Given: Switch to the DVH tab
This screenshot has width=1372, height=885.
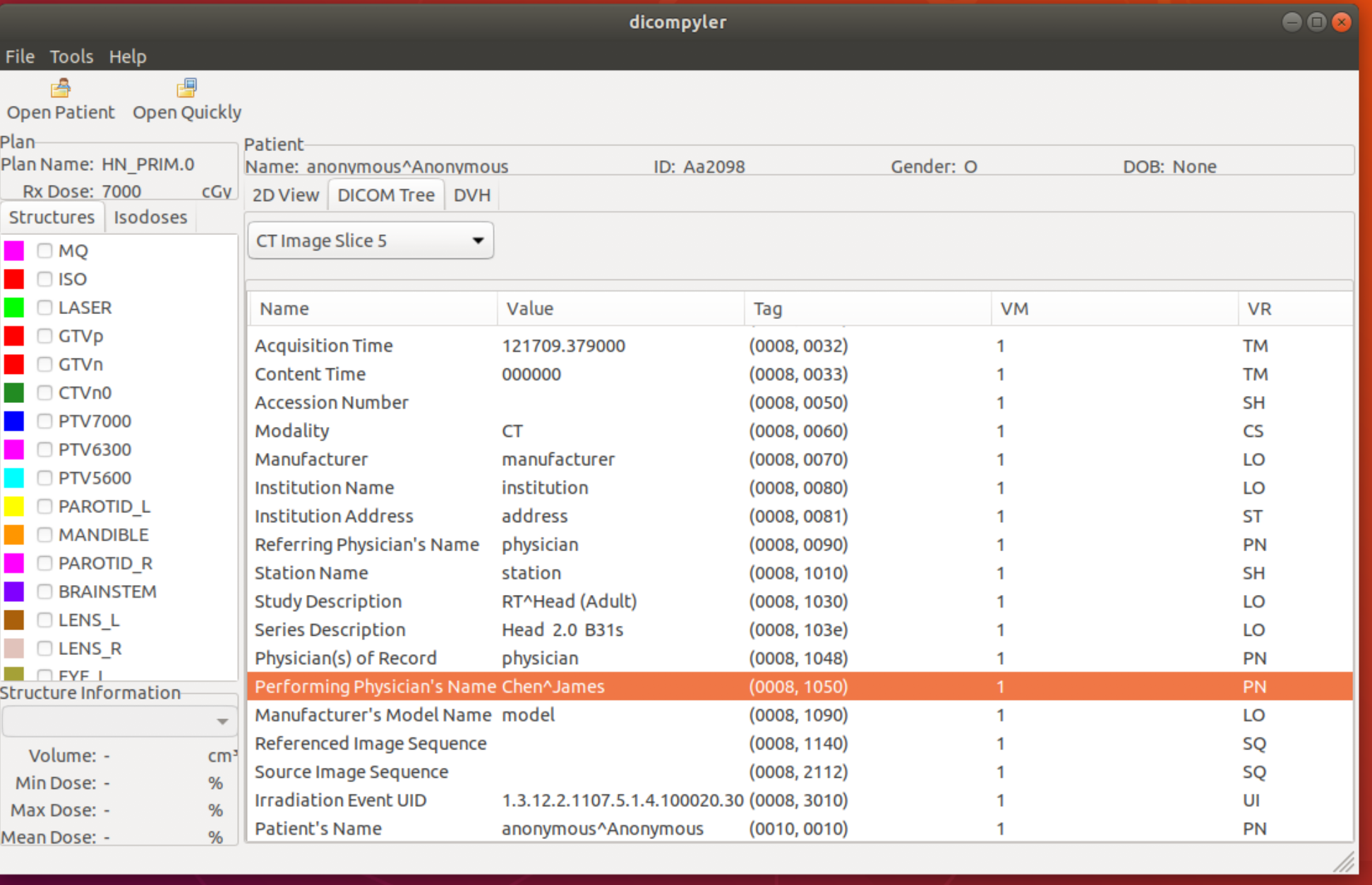Looking at the screenshot, I should coord(472,195).
